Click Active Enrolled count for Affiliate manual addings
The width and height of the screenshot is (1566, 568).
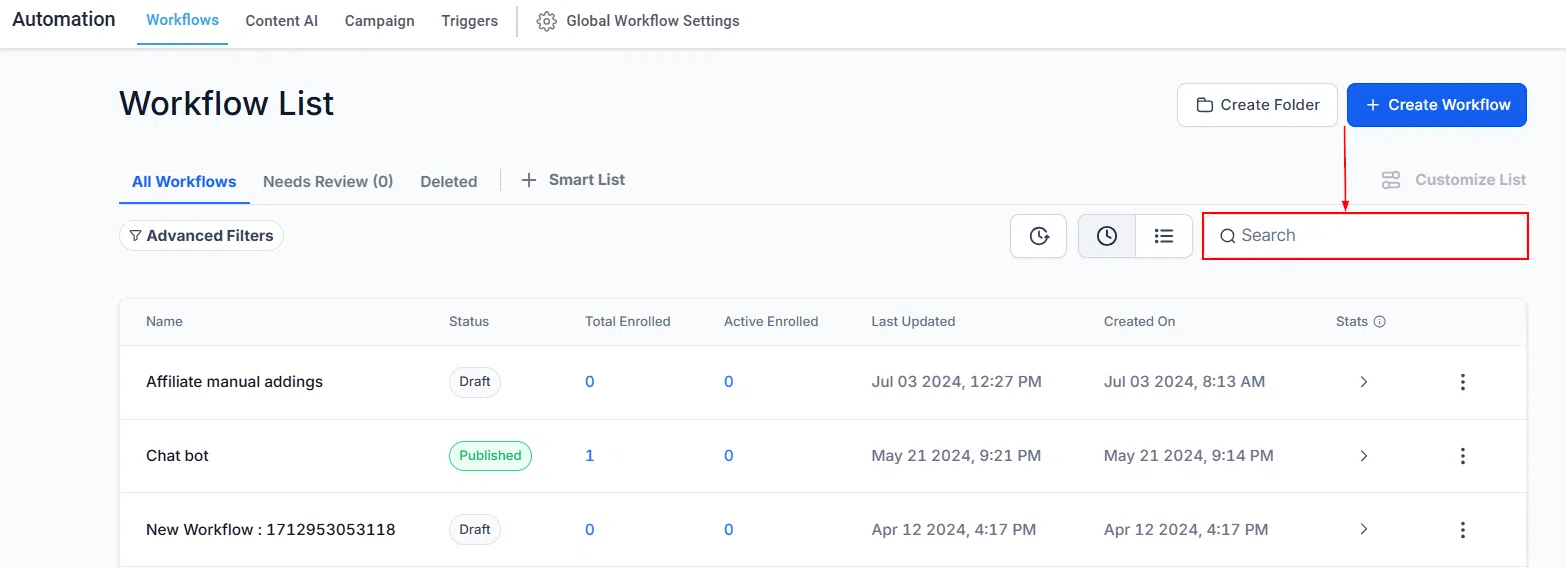[728, 382]
